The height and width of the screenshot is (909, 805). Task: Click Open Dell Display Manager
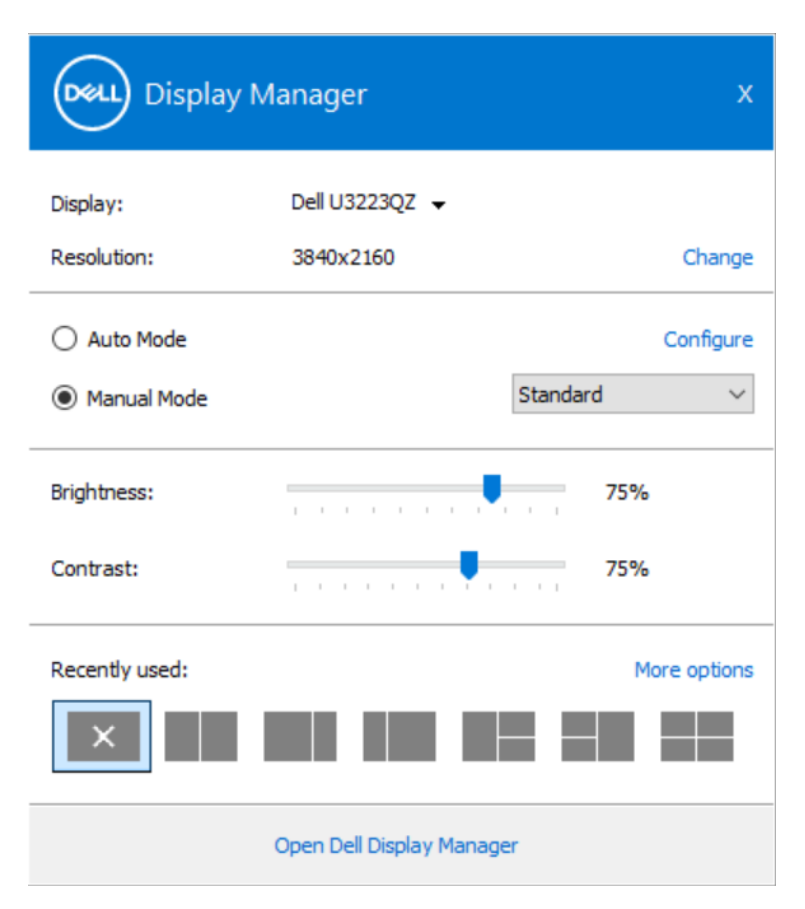coord(396,845)
